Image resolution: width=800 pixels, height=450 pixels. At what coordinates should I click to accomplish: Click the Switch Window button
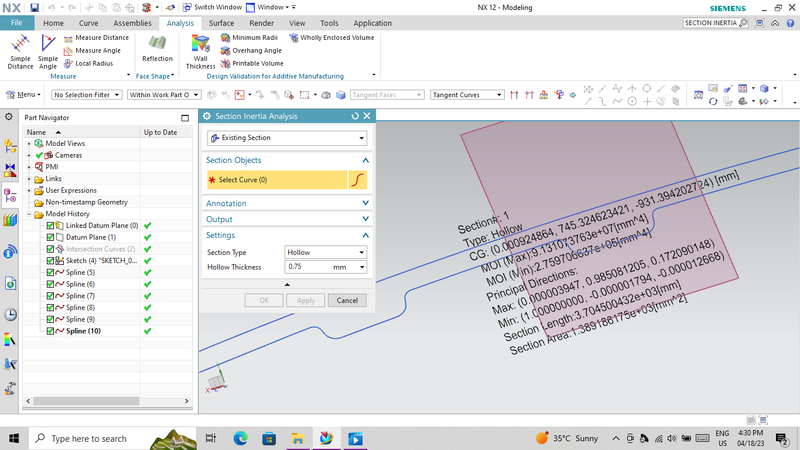[x=212, y=7]
